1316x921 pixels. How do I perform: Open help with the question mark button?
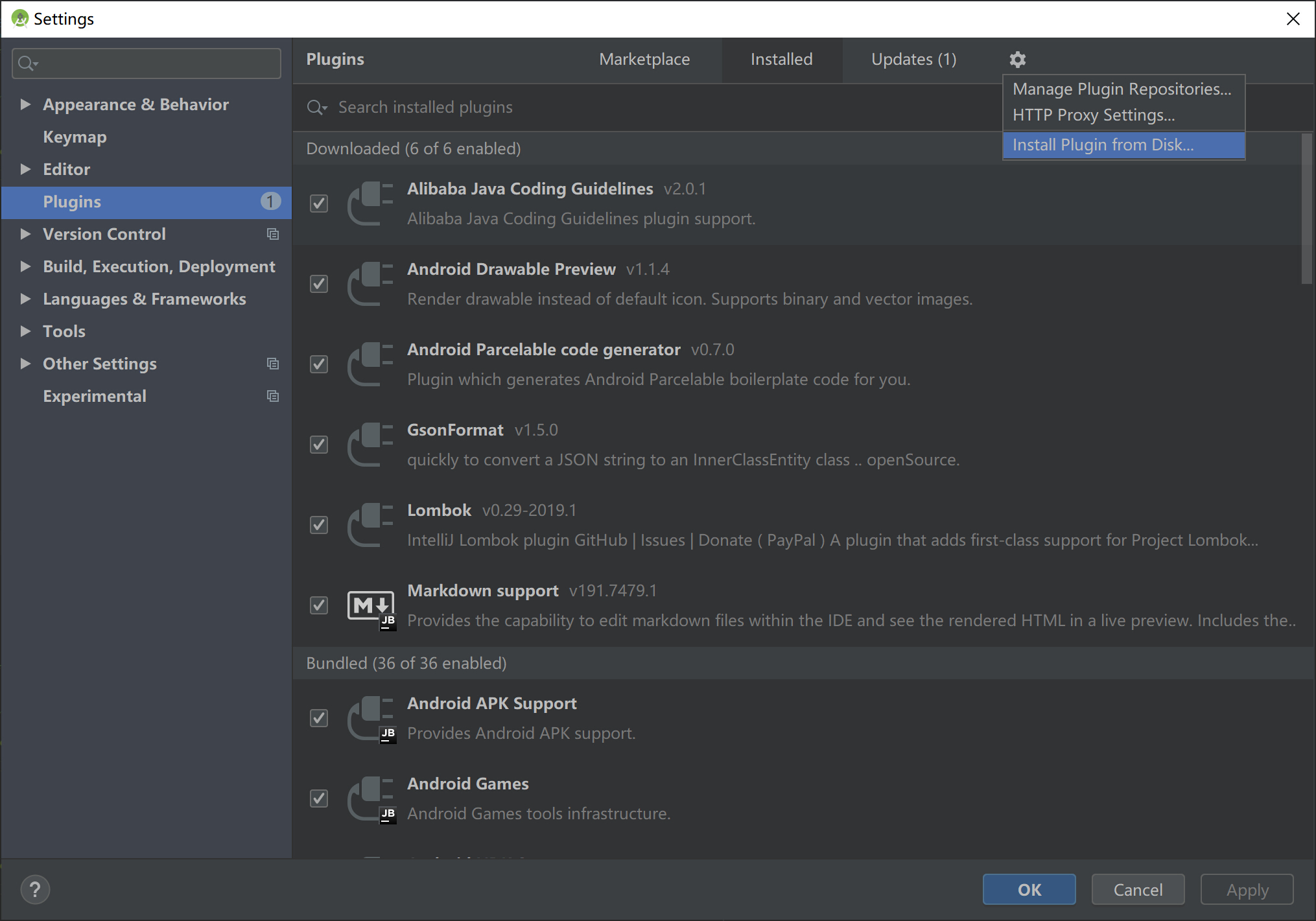pyautogui.click(x=35, y=889)
